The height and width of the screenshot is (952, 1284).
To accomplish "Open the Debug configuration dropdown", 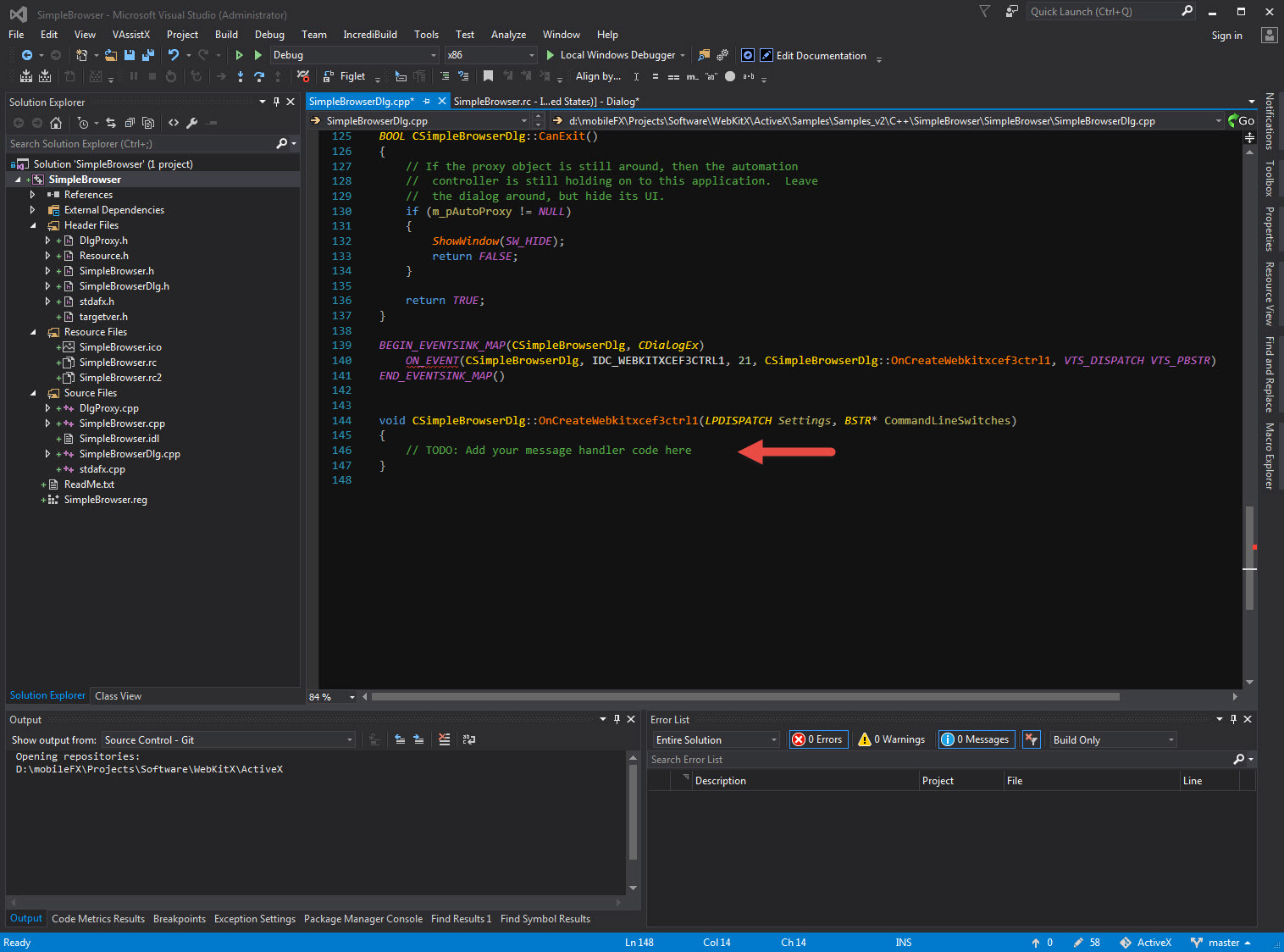I will click(x=354, y=55).
